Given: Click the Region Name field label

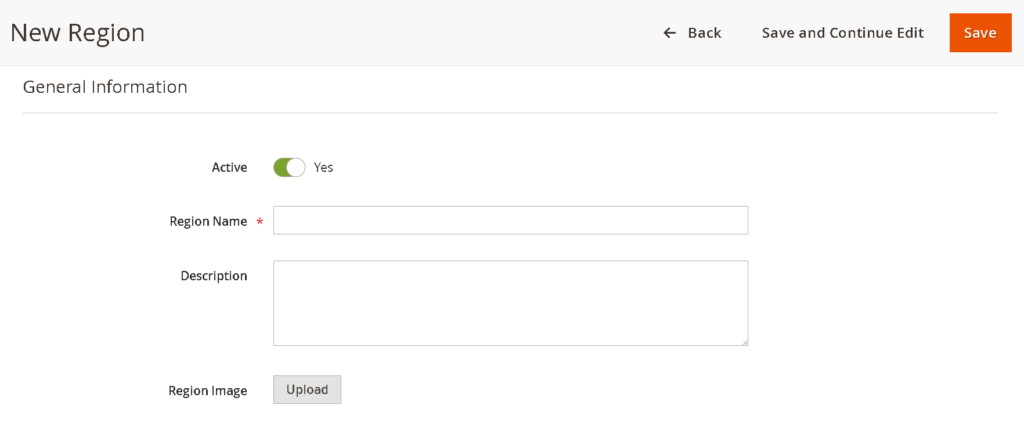Looking at the screenshot, I should point(208,221).
